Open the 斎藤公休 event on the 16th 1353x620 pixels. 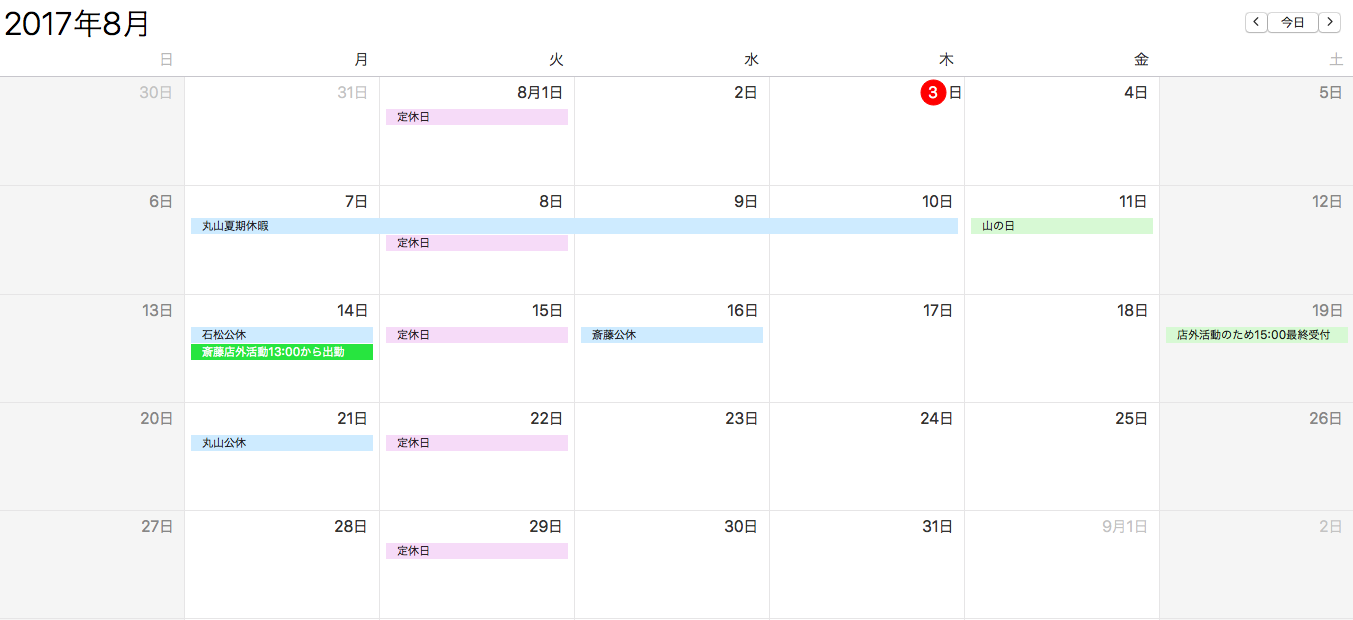[x=672, y=335]
